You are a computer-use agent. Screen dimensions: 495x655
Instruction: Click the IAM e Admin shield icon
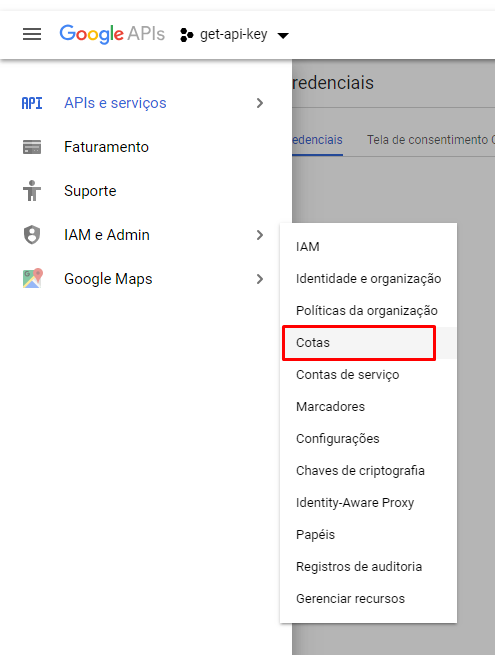32,235
